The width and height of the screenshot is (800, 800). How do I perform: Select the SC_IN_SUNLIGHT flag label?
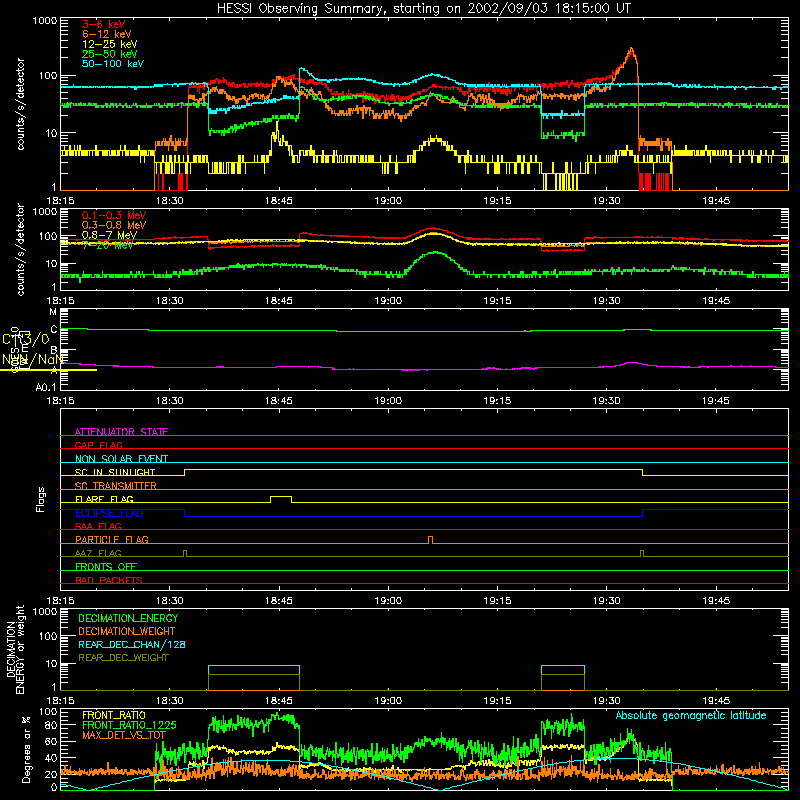point(115,472)
